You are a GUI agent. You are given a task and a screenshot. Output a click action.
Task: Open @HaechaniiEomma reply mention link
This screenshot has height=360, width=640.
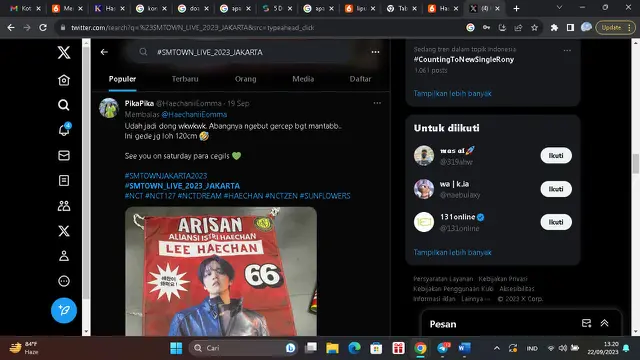[x=194, y=115]
